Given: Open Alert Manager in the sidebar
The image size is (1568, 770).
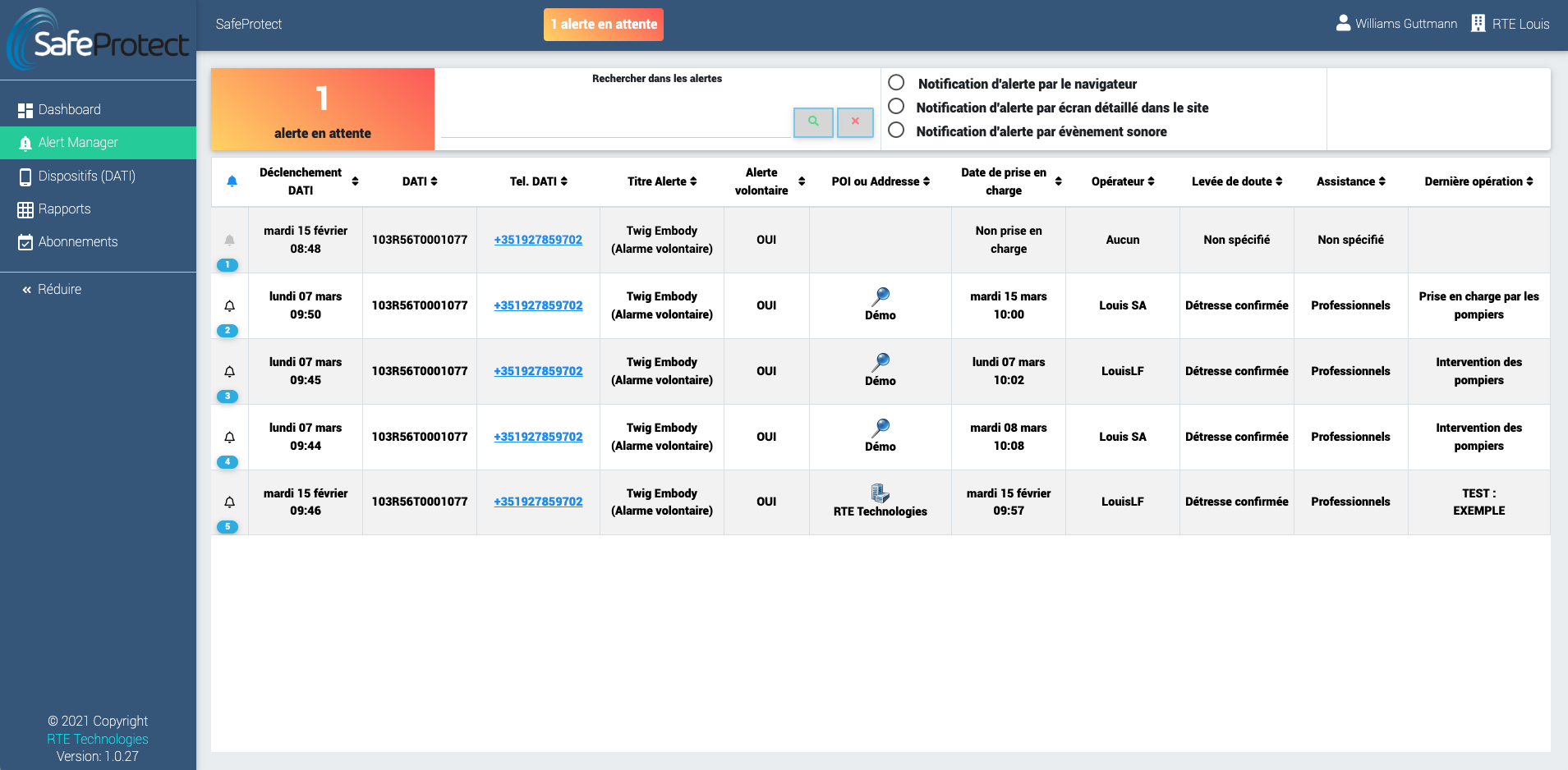Looking at the screenshot, I should pyautogui.click(x=98, y=142).
